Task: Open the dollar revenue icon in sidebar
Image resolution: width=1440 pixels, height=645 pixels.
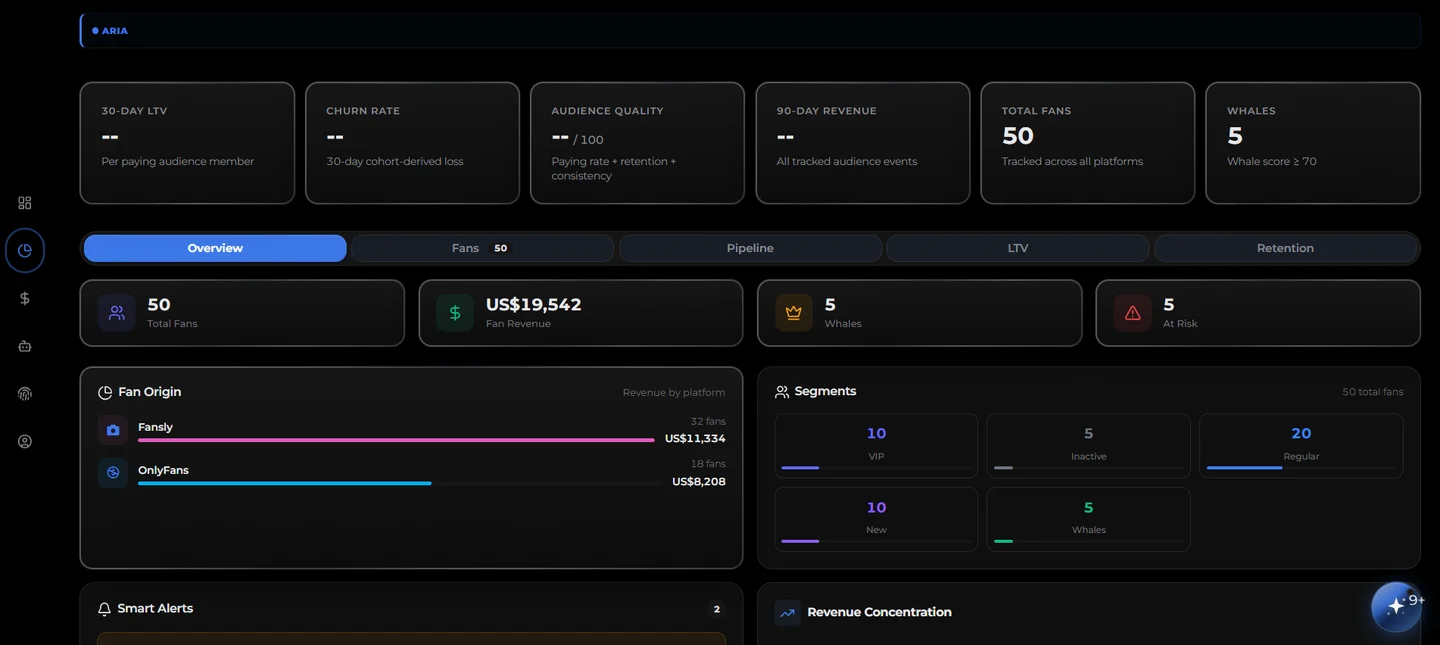Action: [x=25, y=298]
